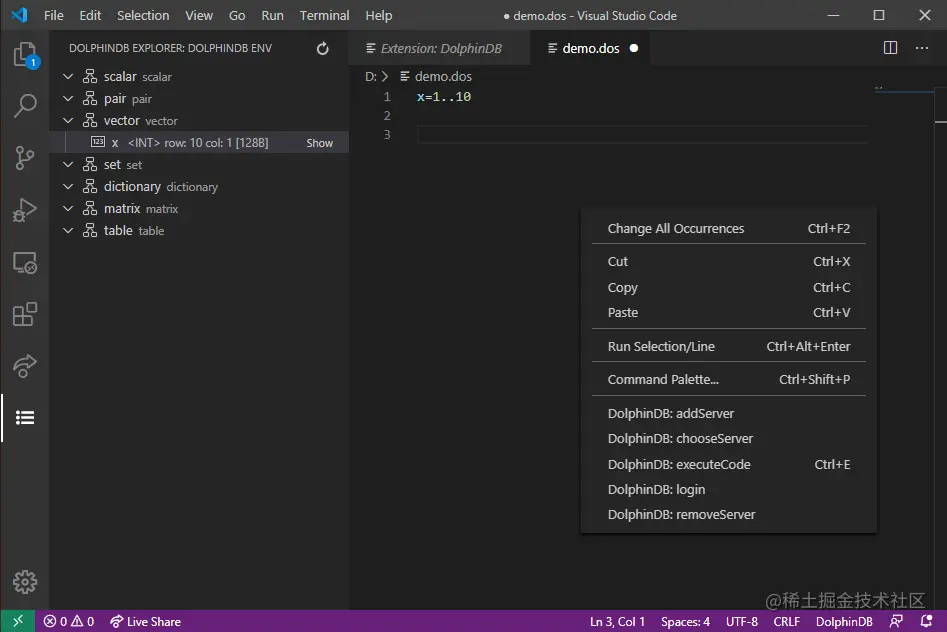Click the feedback icon in status bar
The height and width of the screenshot is (632, 947).
pyautogui.click(x=896, y=621)
